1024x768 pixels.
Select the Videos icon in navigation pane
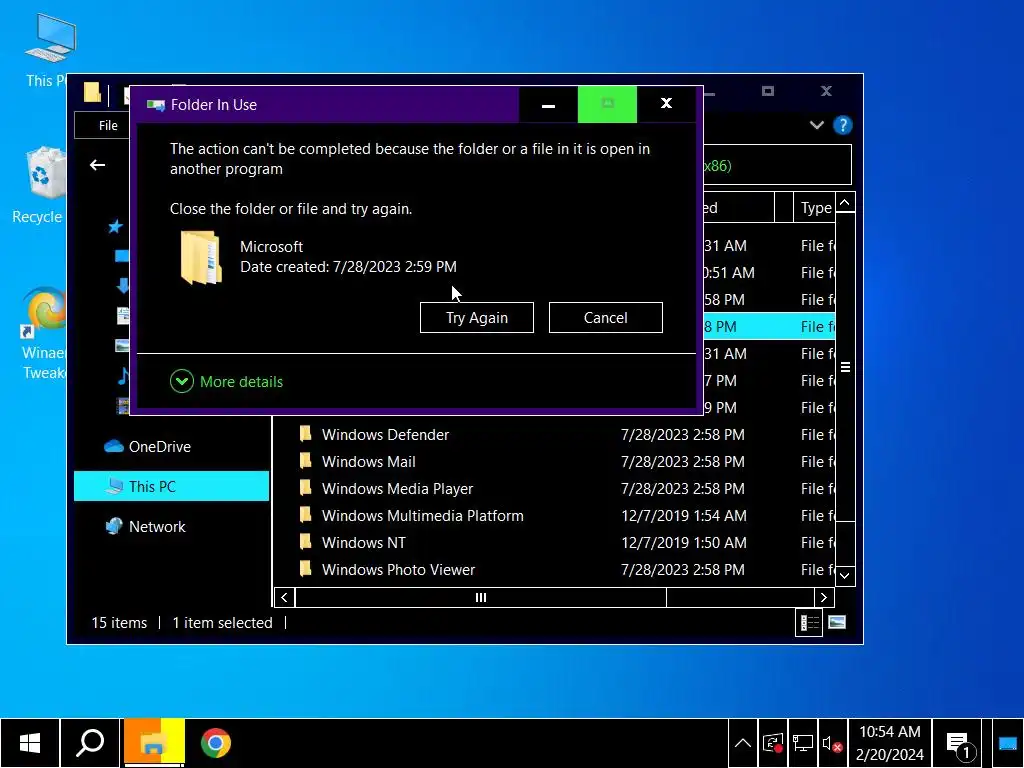[x=123, y=406]
